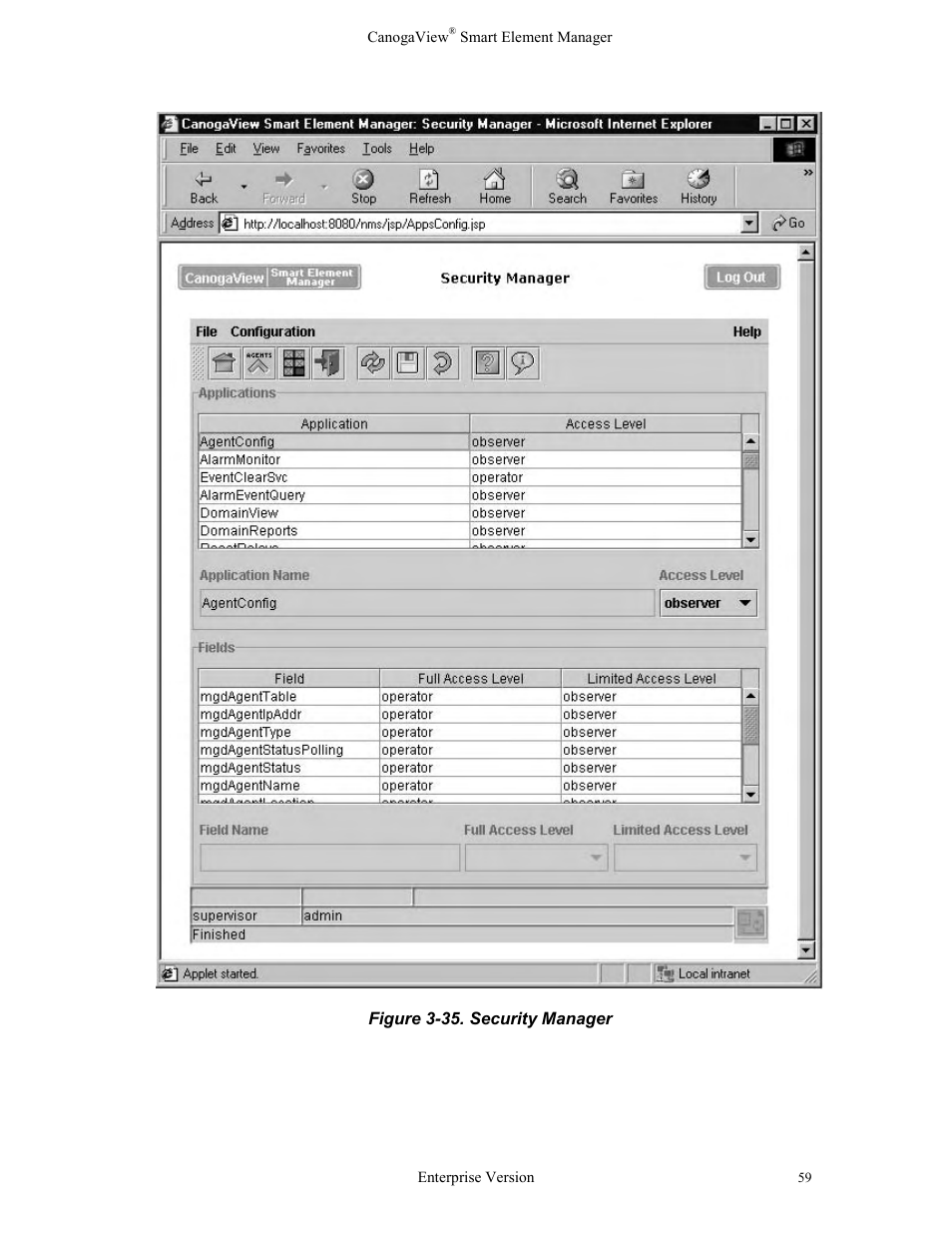
Task: Click the Fields table scroll-down arrow
Action: (750, 794)
